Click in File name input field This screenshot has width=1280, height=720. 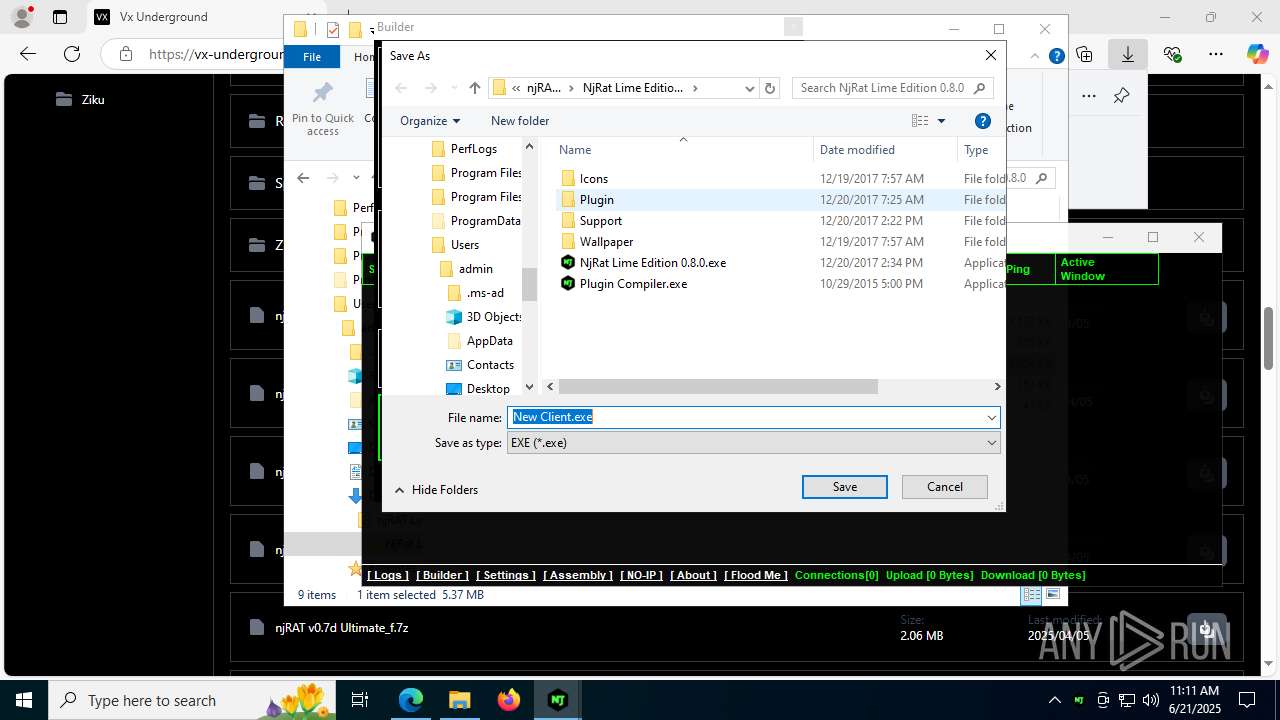[x=745, y=417]
